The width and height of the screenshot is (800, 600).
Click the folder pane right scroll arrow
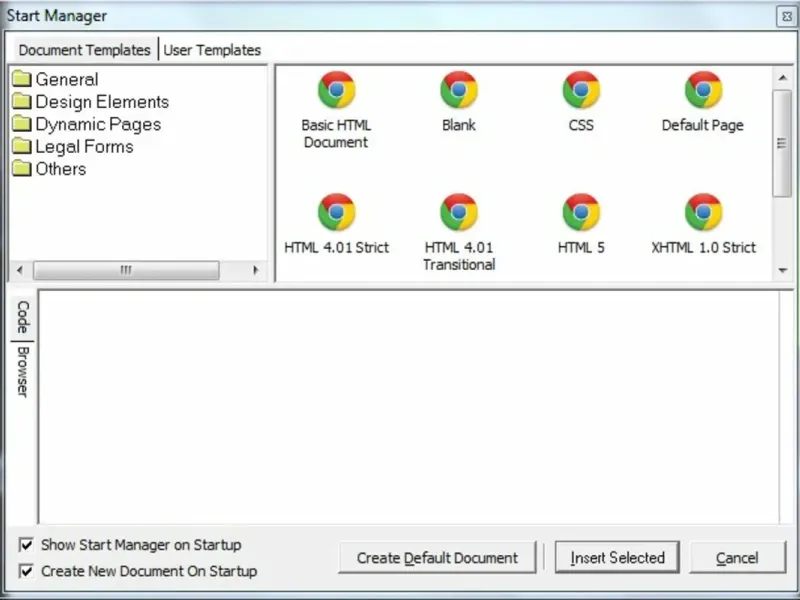256,270
